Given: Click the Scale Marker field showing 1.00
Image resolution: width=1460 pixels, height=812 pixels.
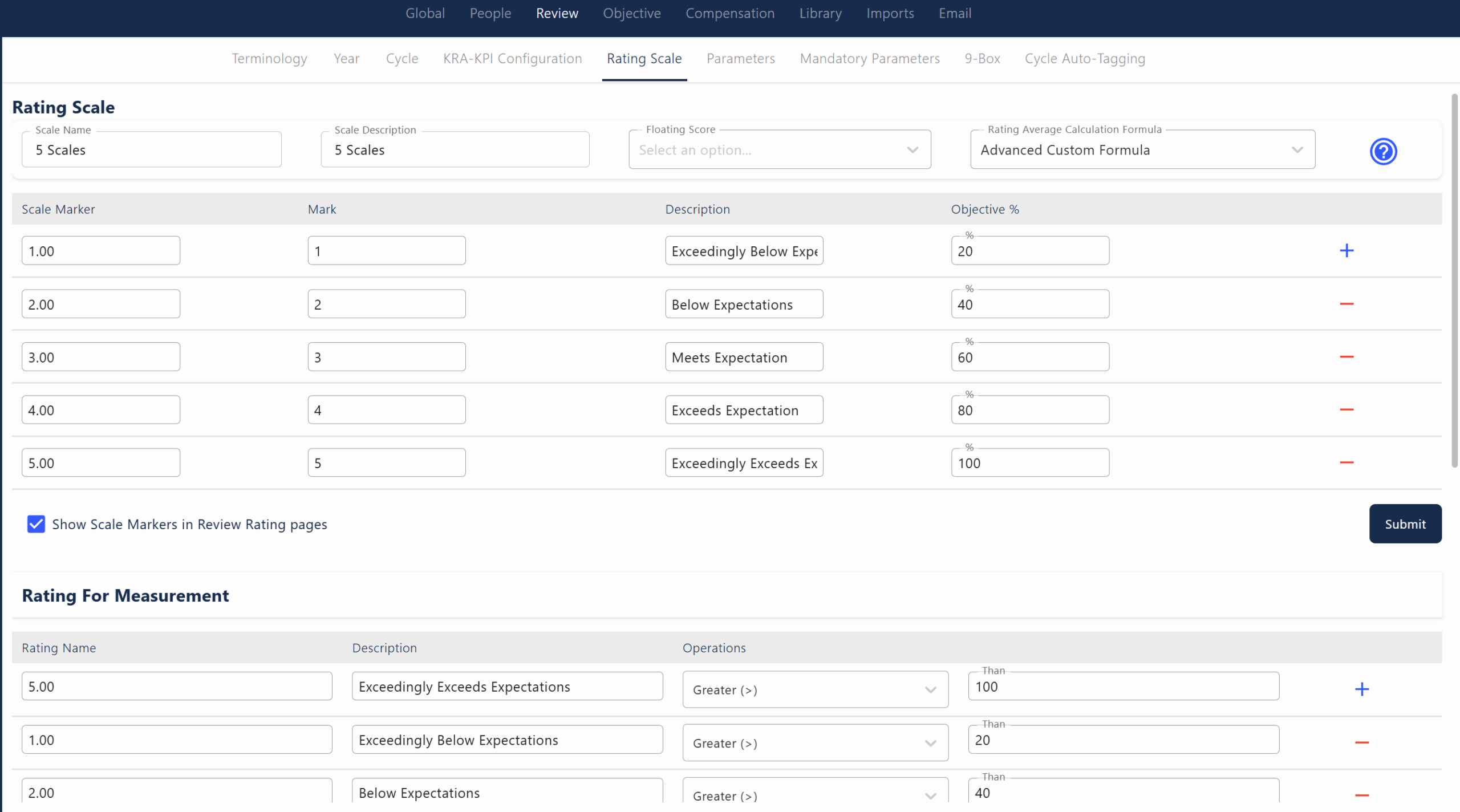Looking at the screenshot, I should 101,251.
